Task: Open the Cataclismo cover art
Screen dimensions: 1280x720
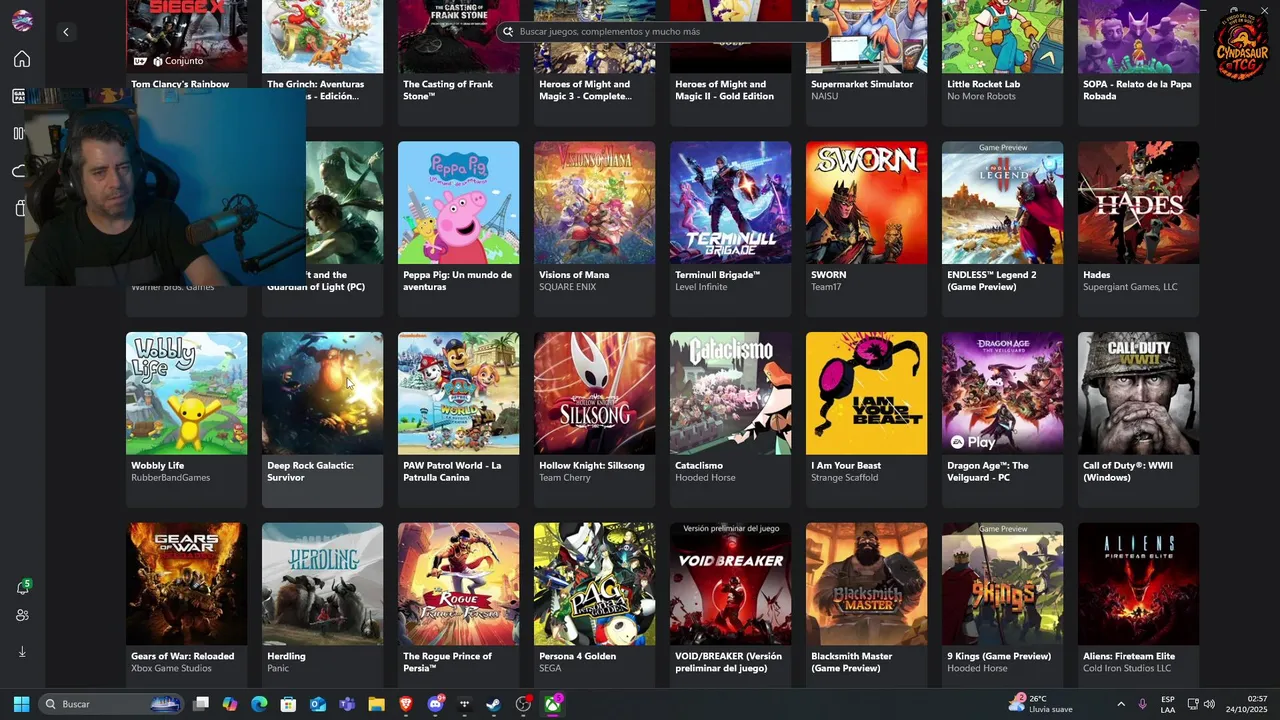Action: [x=730, y=393]
